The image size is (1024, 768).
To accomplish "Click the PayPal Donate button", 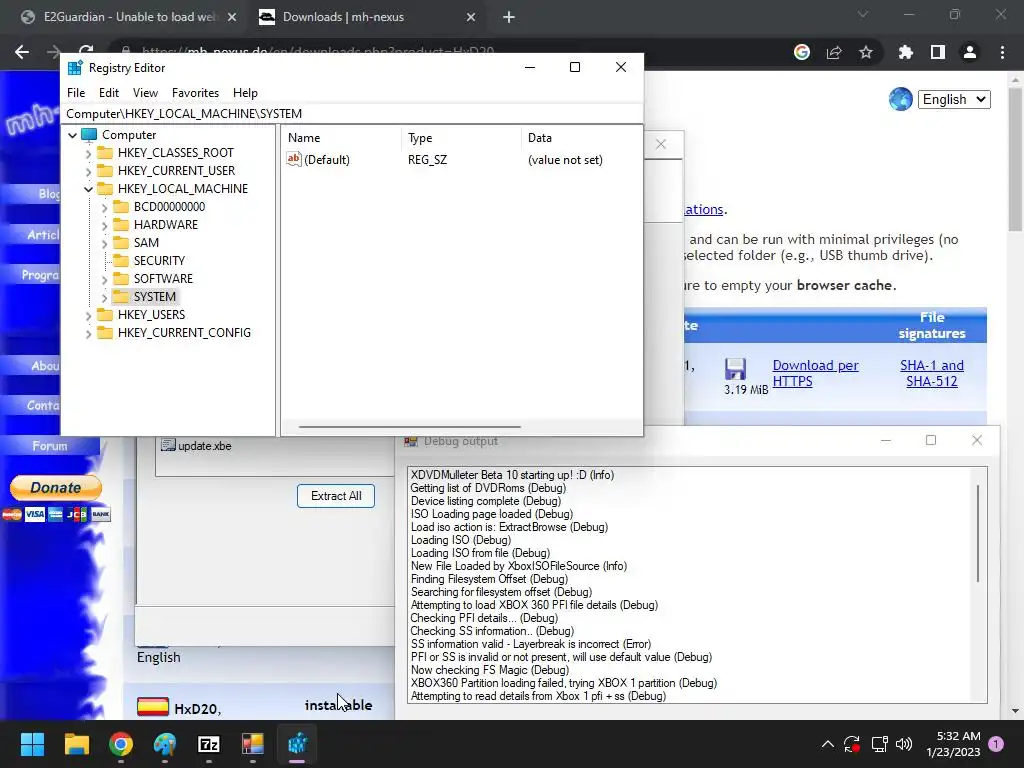I will (56, 487).
